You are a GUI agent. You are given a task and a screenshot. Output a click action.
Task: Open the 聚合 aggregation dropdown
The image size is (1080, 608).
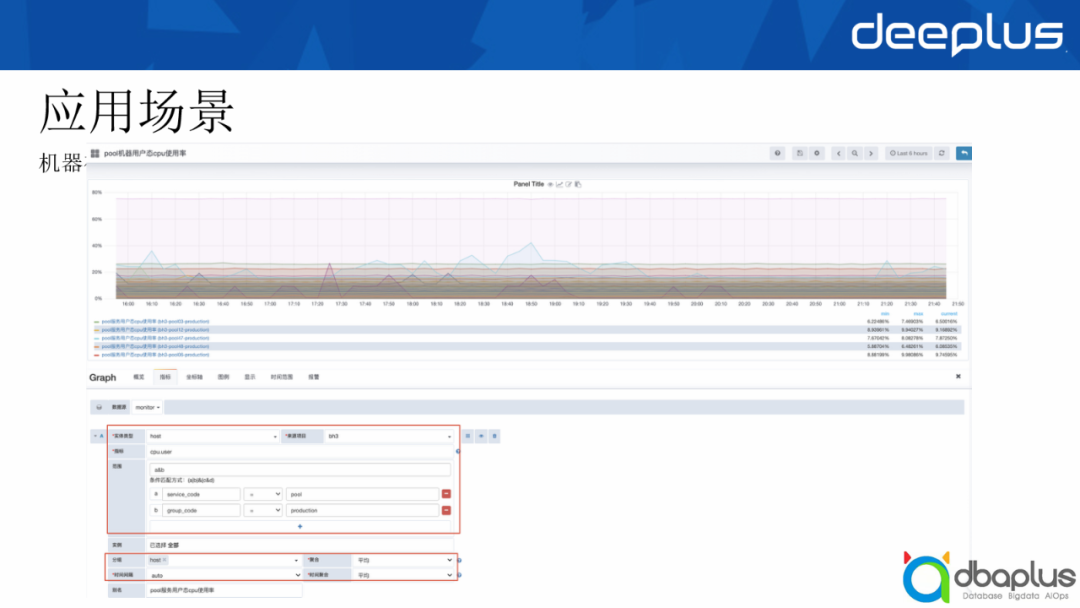[404, 560]
